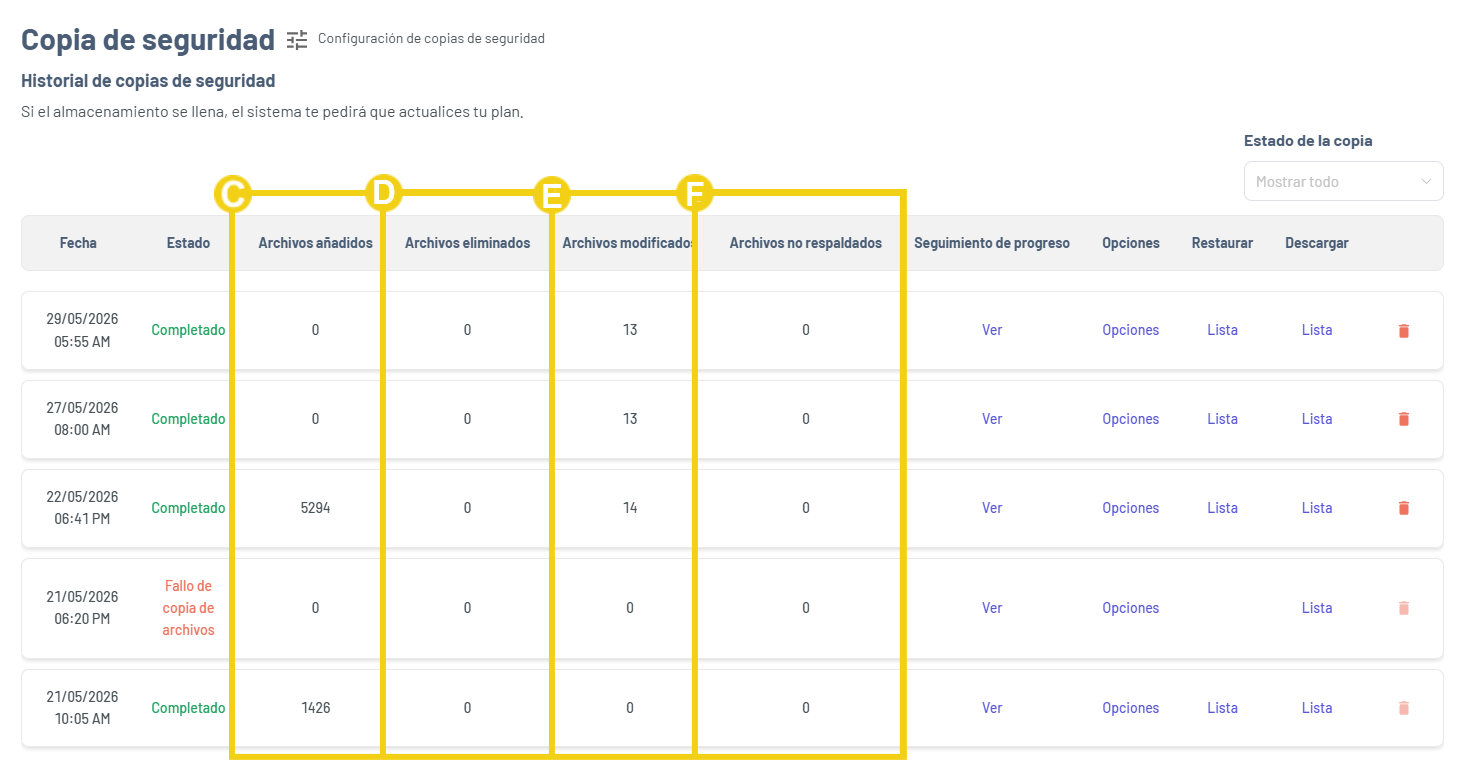
Task: View progress for 22/05/2026 backup
Action: pyautogui.click(x=992, y=508)
